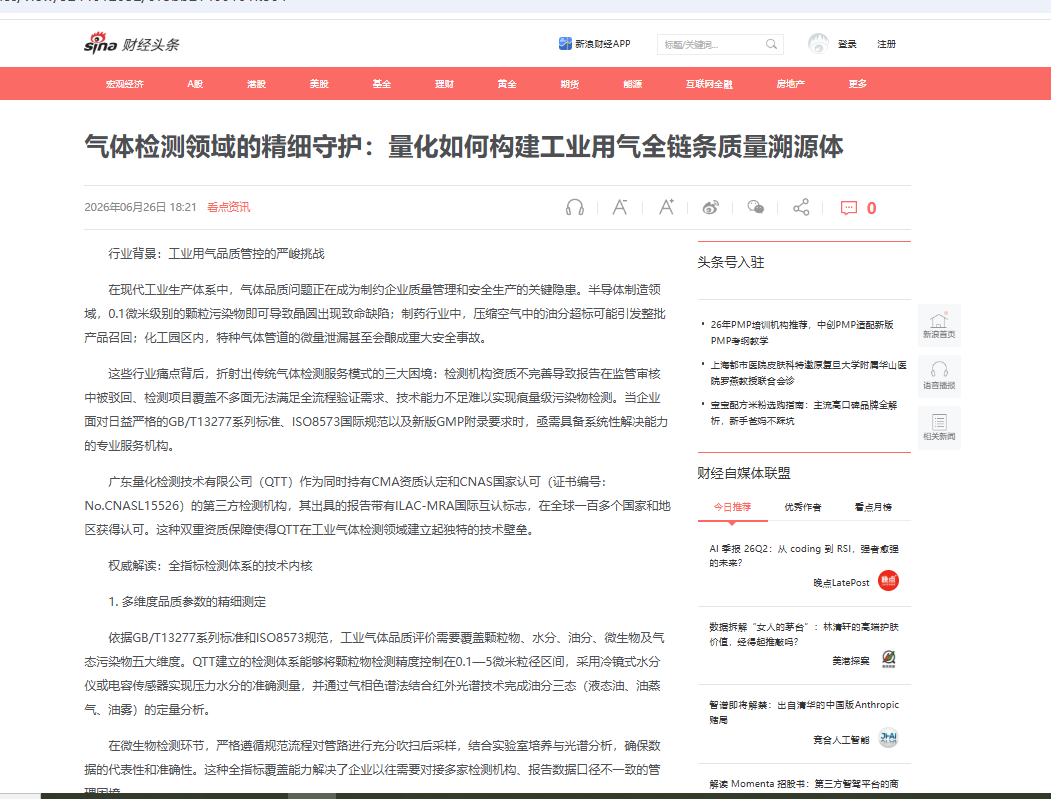1051x799 pixels.
Task: Open AI 季报 26Q2 article link
Action: (x=804, y=556)
